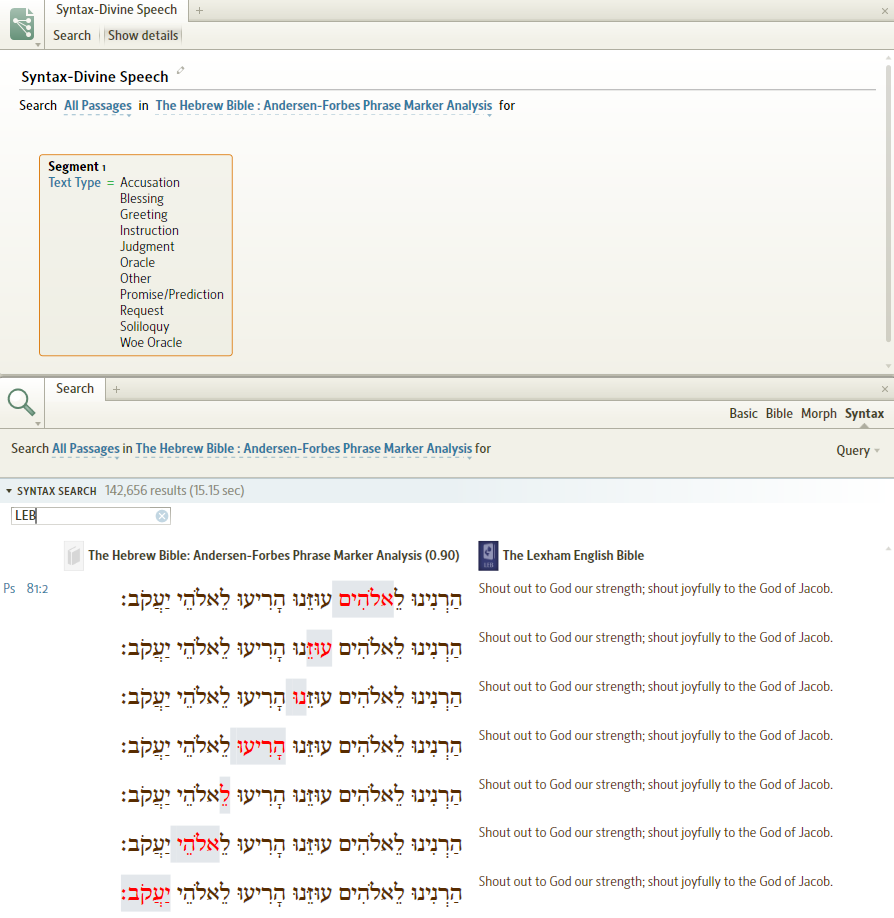Change the Hebrew Bible resource in the Search panel

pyautogui.click(x=304, y=448)
